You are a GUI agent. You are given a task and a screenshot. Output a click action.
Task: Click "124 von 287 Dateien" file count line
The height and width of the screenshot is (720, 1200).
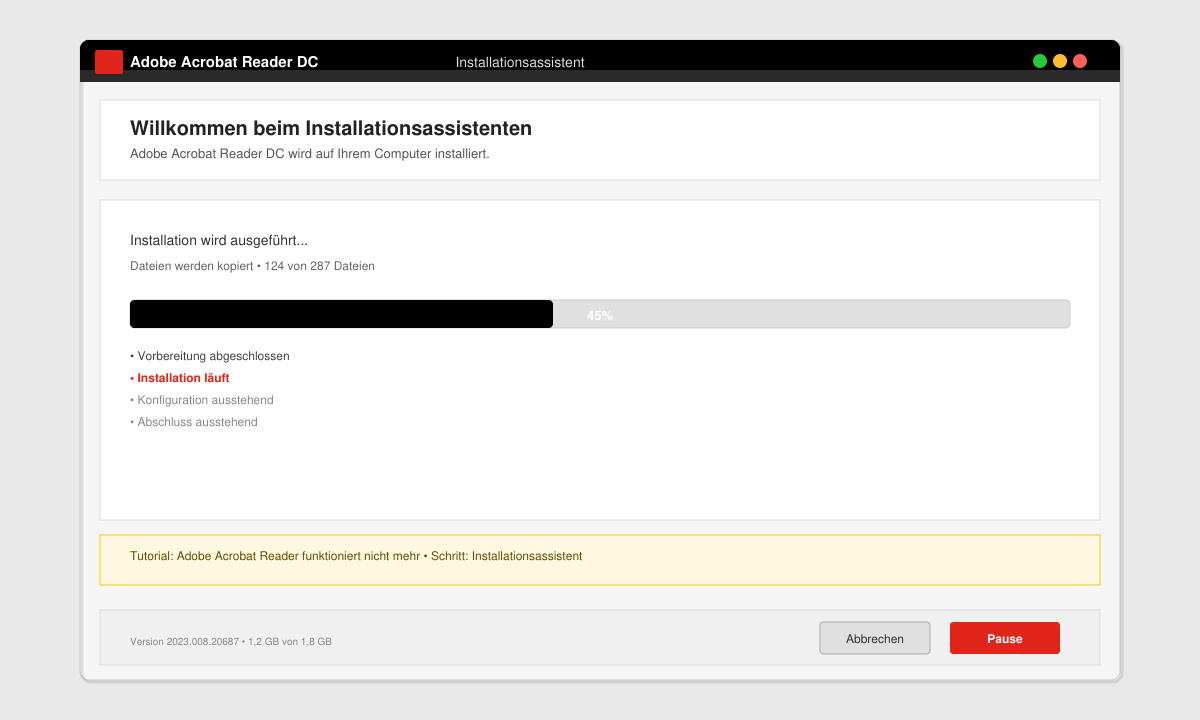(253, 266)
